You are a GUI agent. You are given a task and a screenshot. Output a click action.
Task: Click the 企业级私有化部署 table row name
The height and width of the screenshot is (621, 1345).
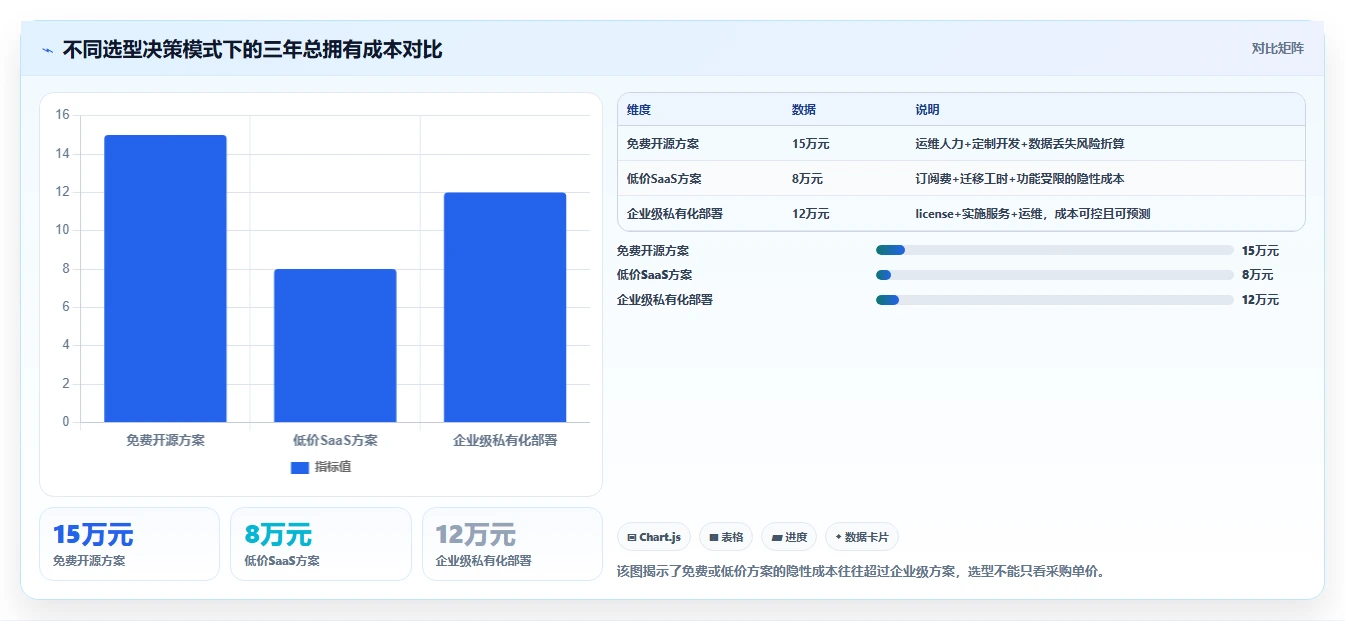[675, 214]
